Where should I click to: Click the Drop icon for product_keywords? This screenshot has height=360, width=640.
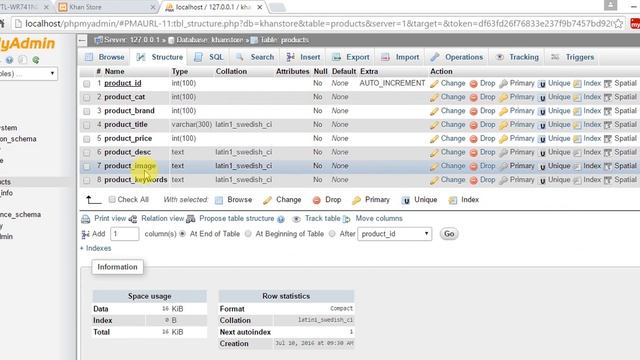coord(473,180)
